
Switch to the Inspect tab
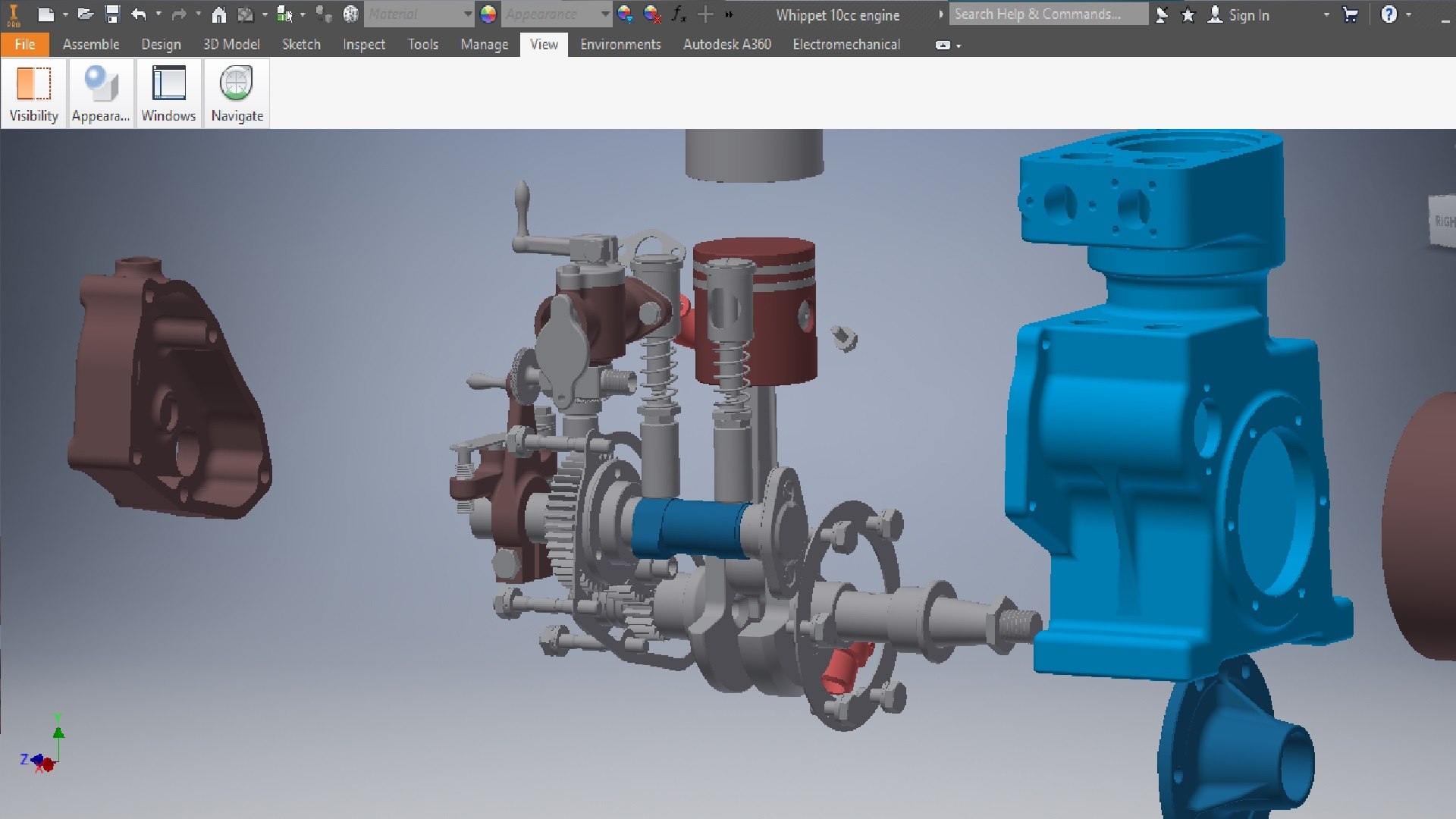point(364,45)
